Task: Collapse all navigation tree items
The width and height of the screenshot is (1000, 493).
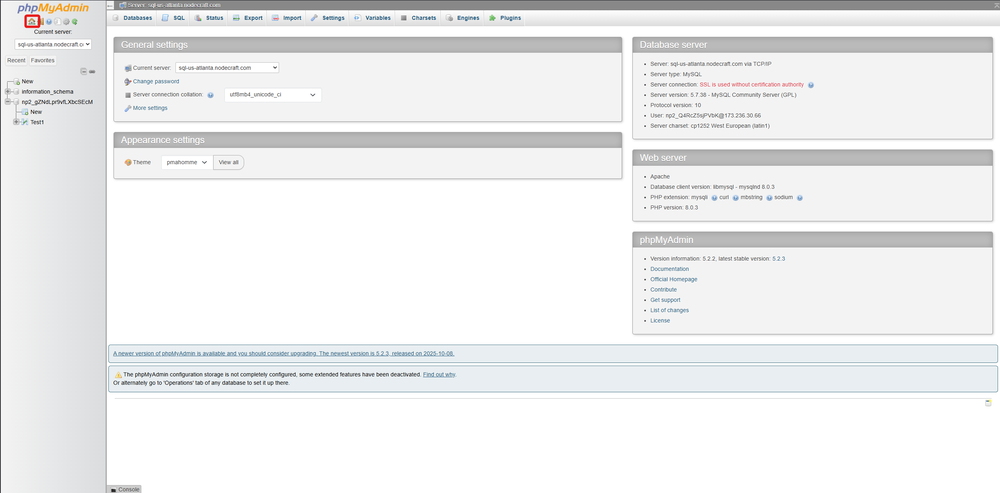Action: [83, 71]
